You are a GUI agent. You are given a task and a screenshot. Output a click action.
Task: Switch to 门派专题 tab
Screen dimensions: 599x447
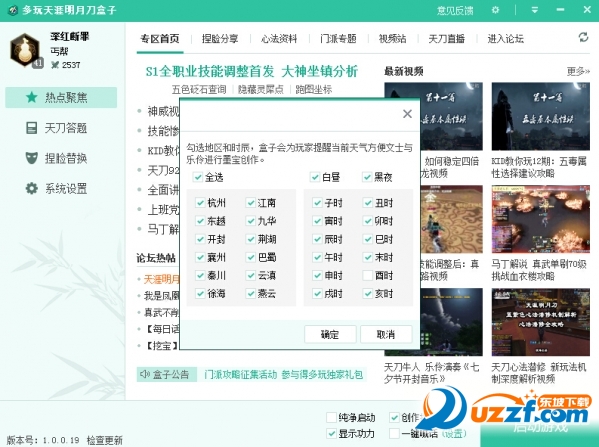pyautogui.click(x=338, y=39)
